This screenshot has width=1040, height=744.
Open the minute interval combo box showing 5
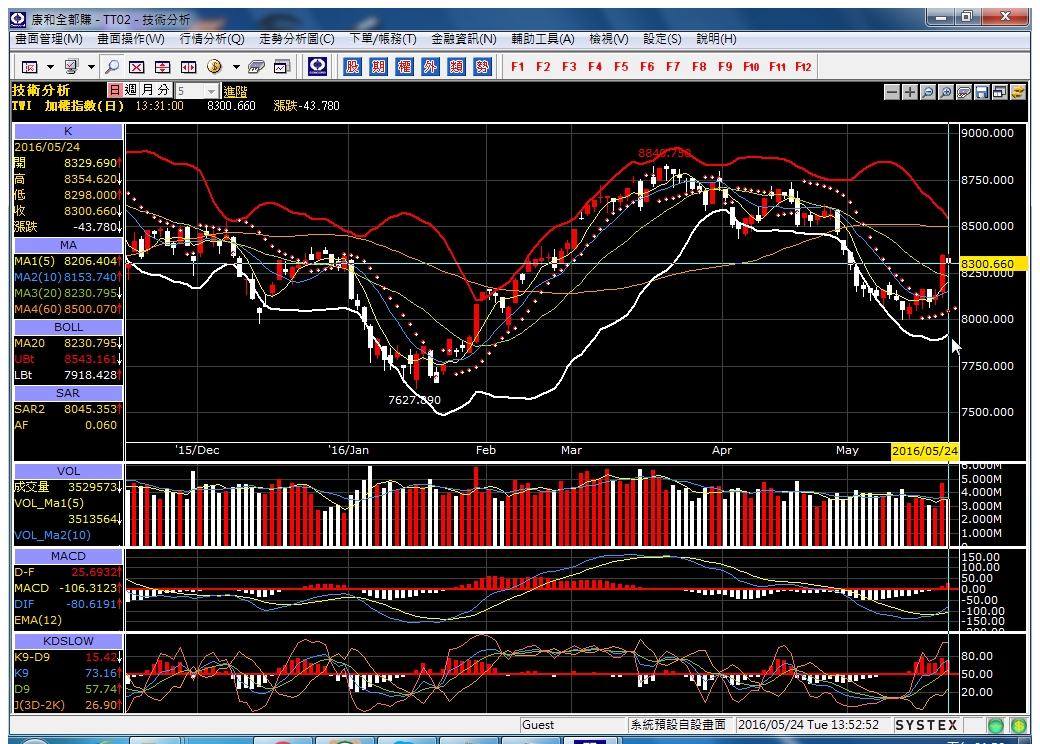point(197,91)
